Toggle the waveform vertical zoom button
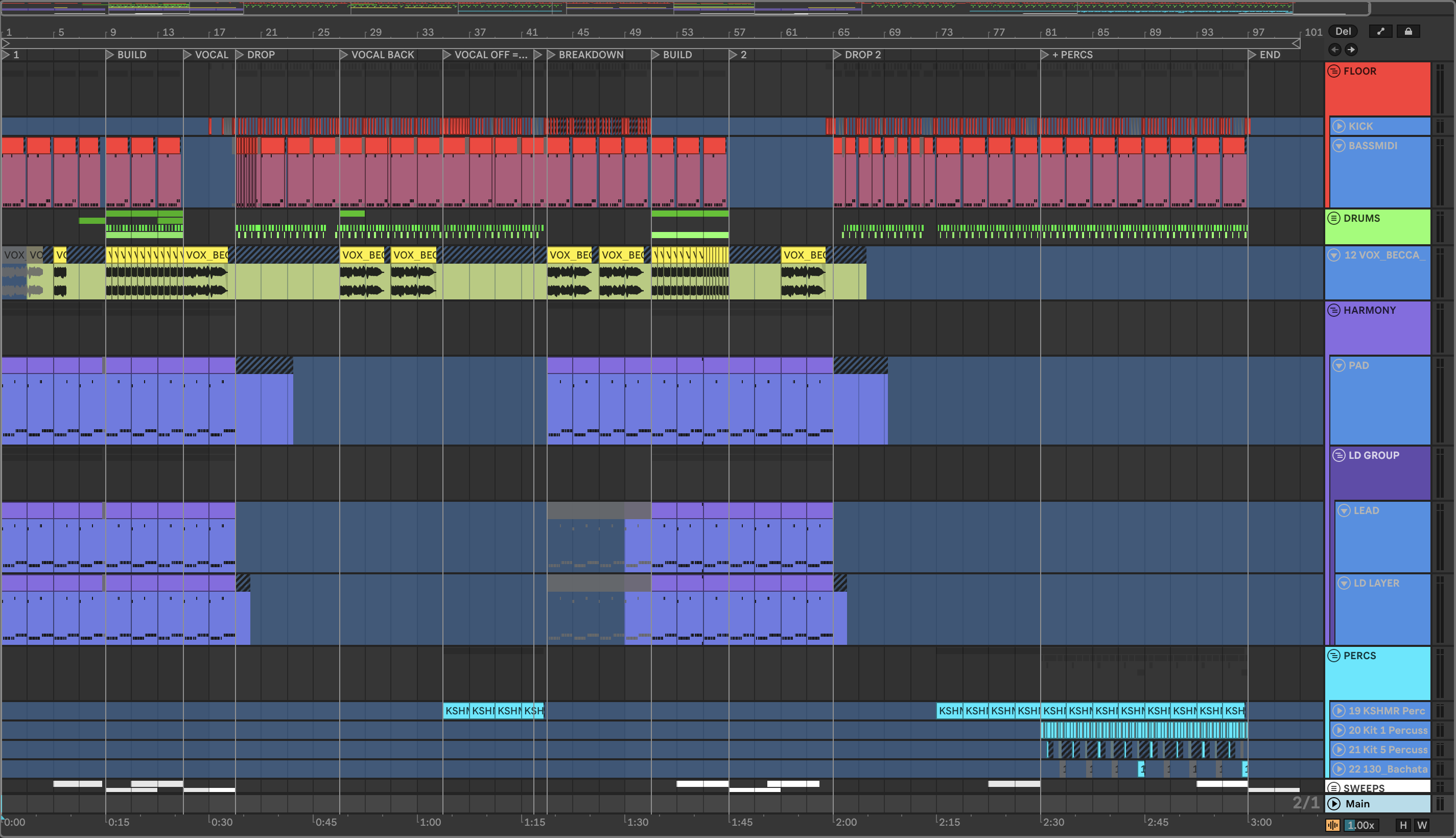 (1332, 825)
